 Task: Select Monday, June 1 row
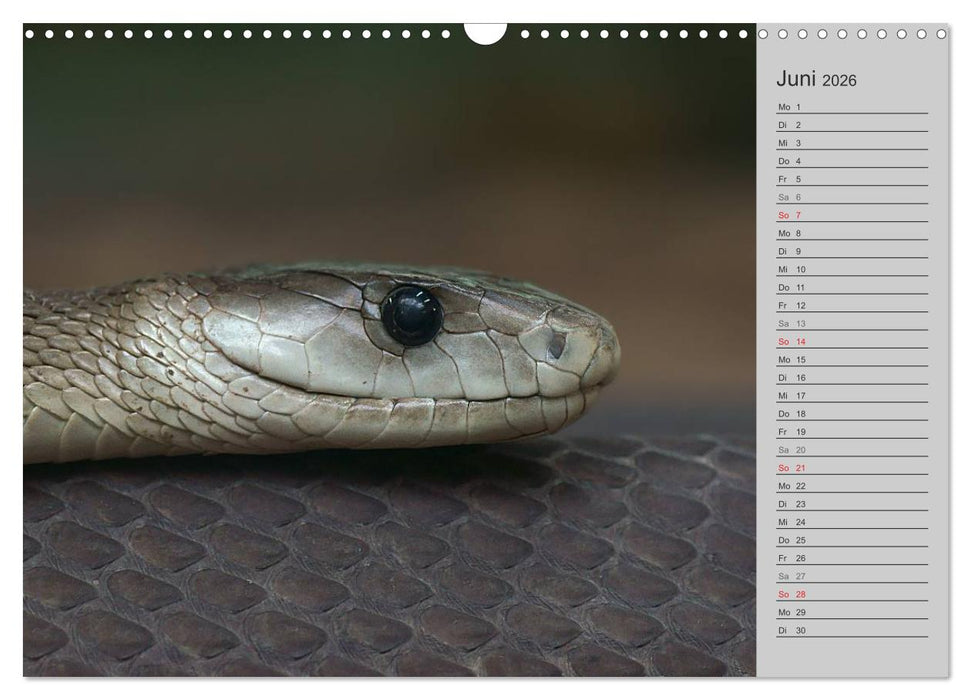click(851, 107)
